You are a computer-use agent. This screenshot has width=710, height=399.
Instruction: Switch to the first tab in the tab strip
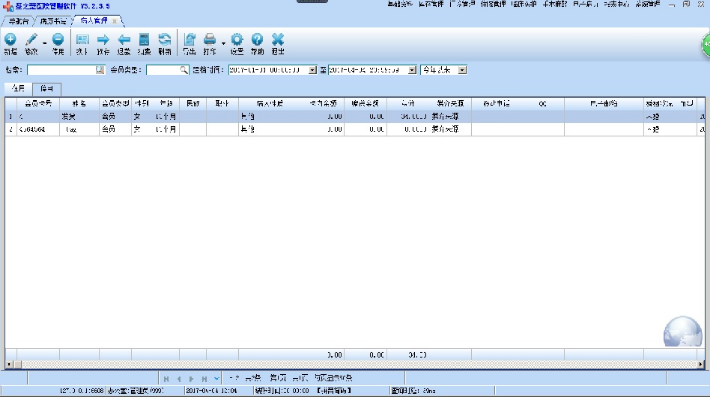[x=19, y=21]
